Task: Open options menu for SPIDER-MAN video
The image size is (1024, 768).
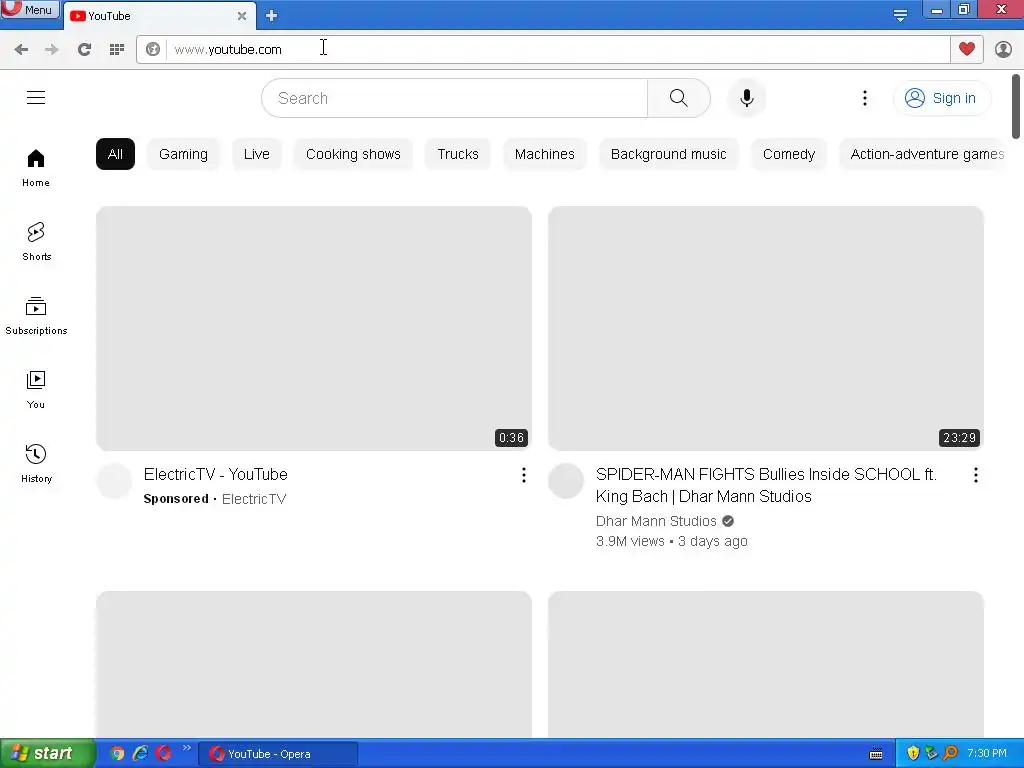Action: click(x=976, y=475)
